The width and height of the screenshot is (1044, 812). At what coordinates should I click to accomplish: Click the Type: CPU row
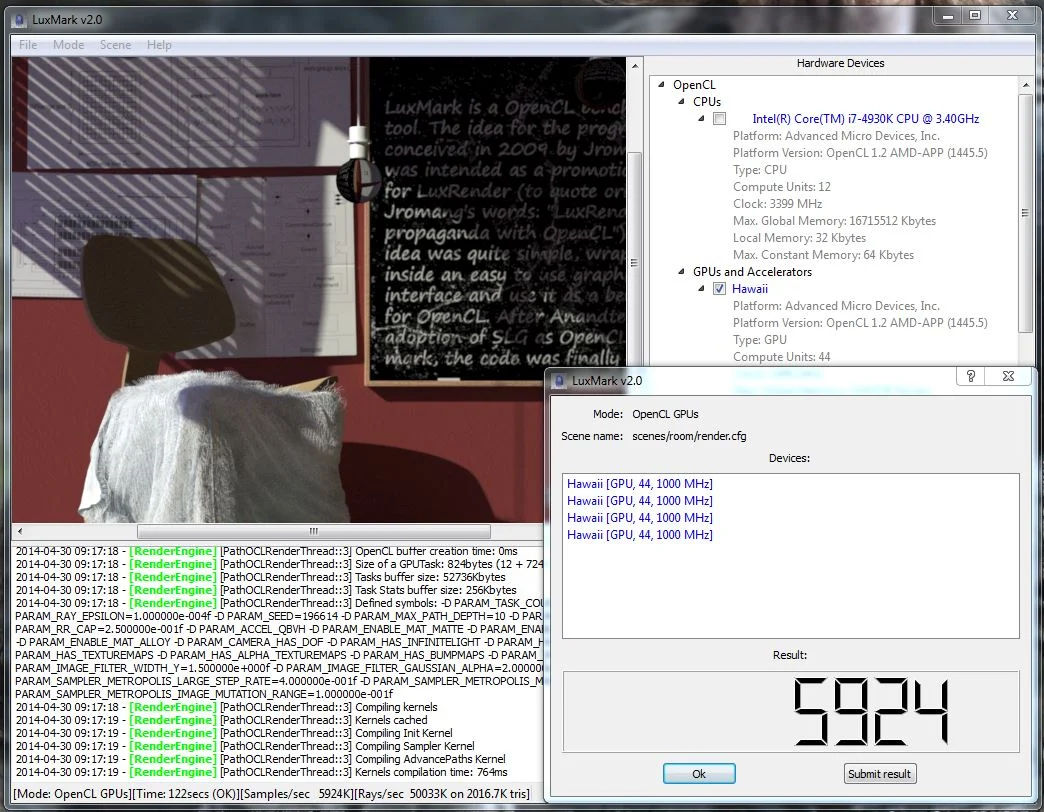pyautogui.click(x=760, y=170)
